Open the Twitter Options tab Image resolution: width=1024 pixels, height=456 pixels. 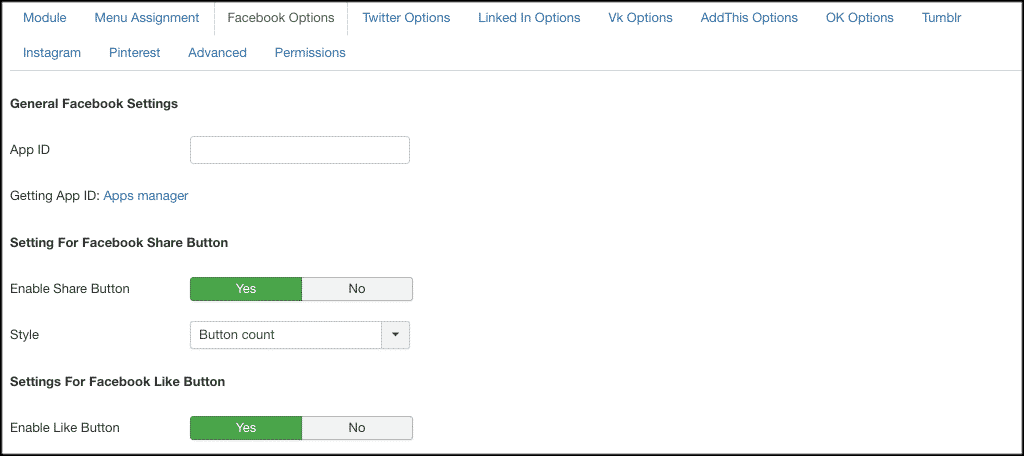click(406, 18)
